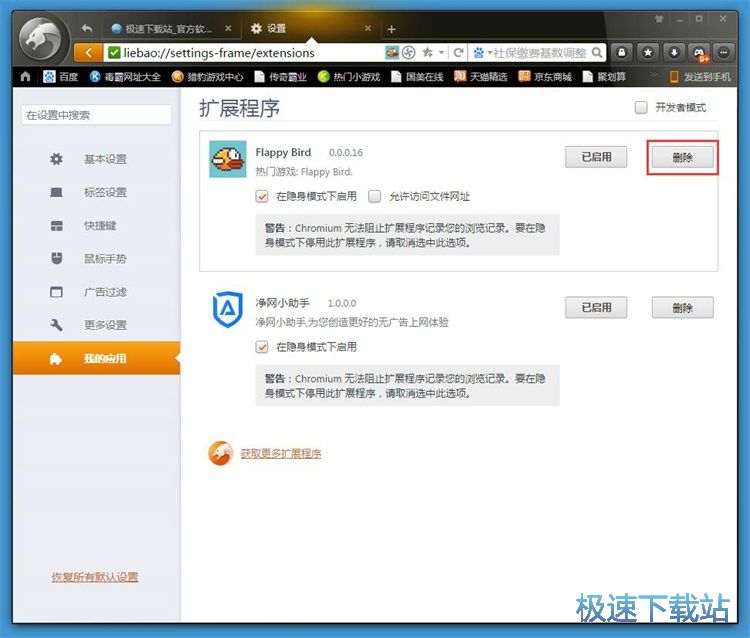
Task: Click the fan-shaped speed mode icon in address bar
Action: [408, 53]
